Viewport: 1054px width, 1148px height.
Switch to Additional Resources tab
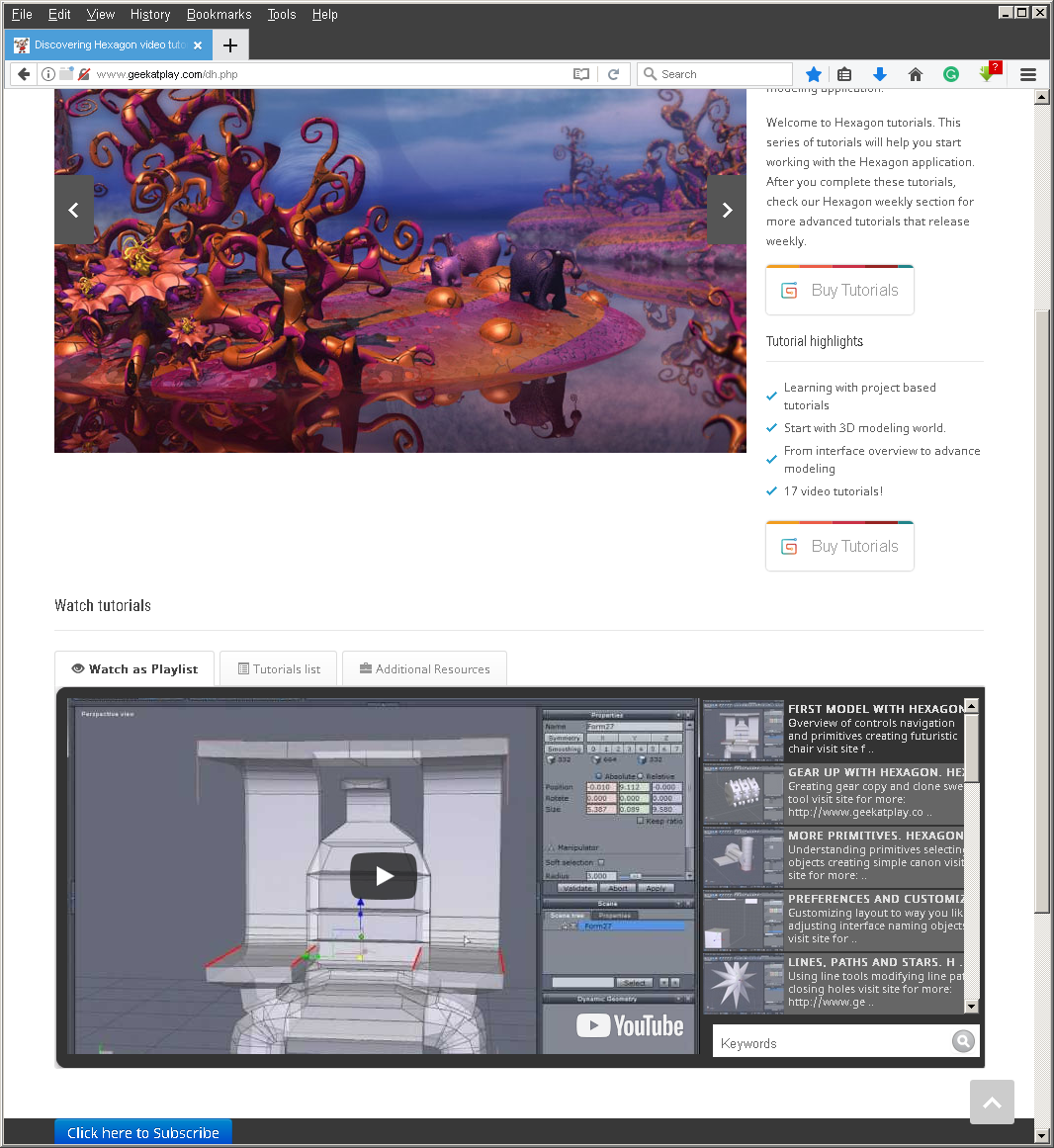[x=424, y=669]
